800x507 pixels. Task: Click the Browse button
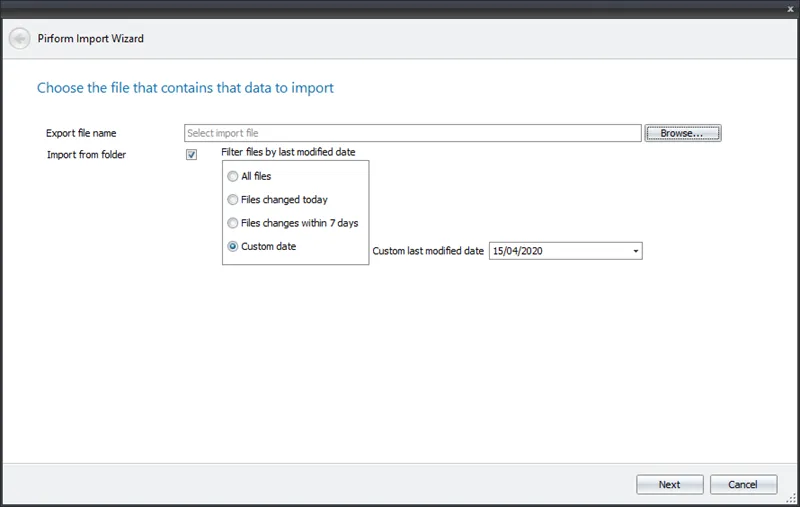tap(683, 133)
